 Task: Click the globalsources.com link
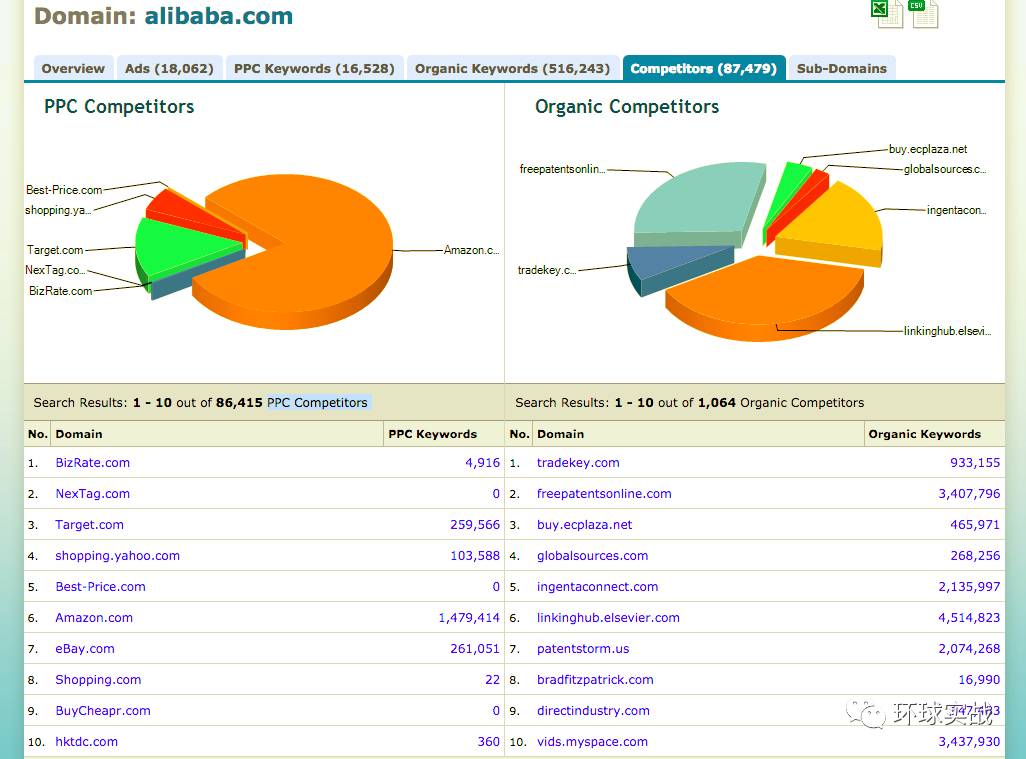tap(592, 556)
